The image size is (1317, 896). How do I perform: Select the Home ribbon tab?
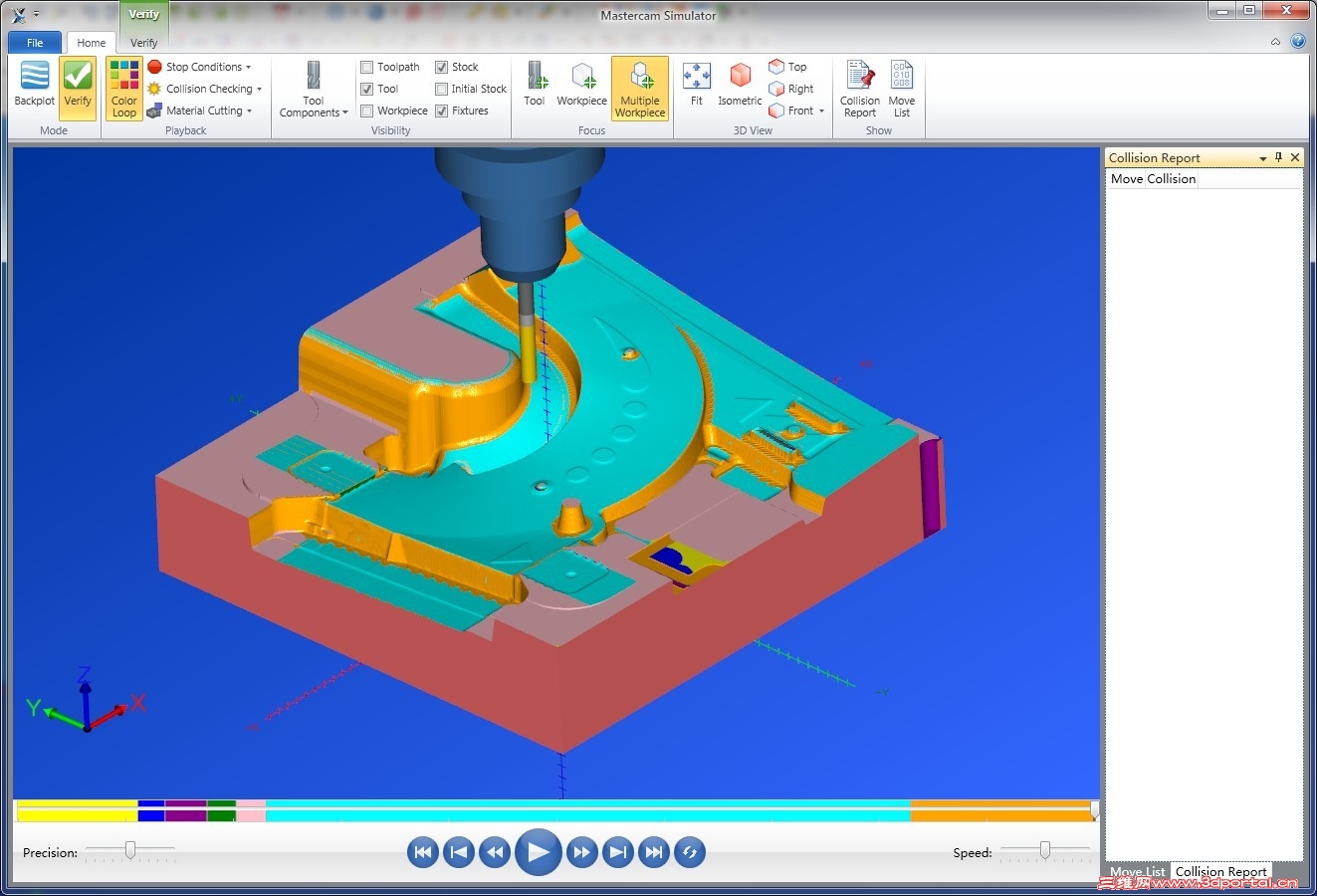pyautogui.click(x=92, y=43)
